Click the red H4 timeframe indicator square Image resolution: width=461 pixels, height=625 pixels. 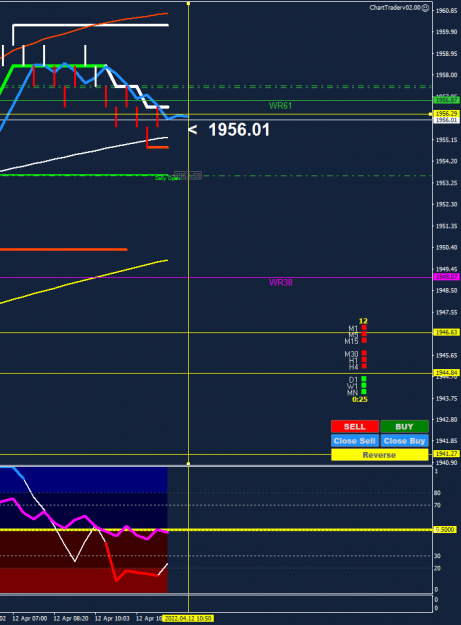click(364, 366)
